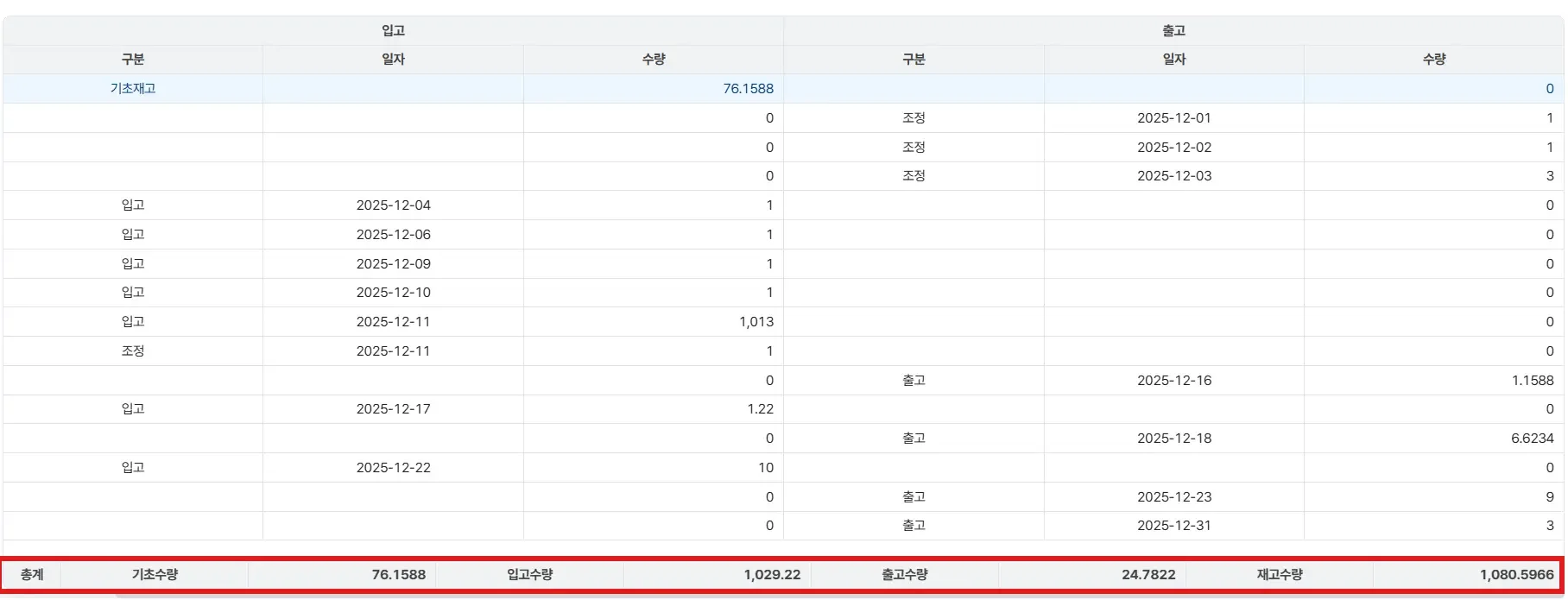Viewport: 1568px width, 600px height.
Task: Select the date 2025-12-31
Action: click(1174, 526)
